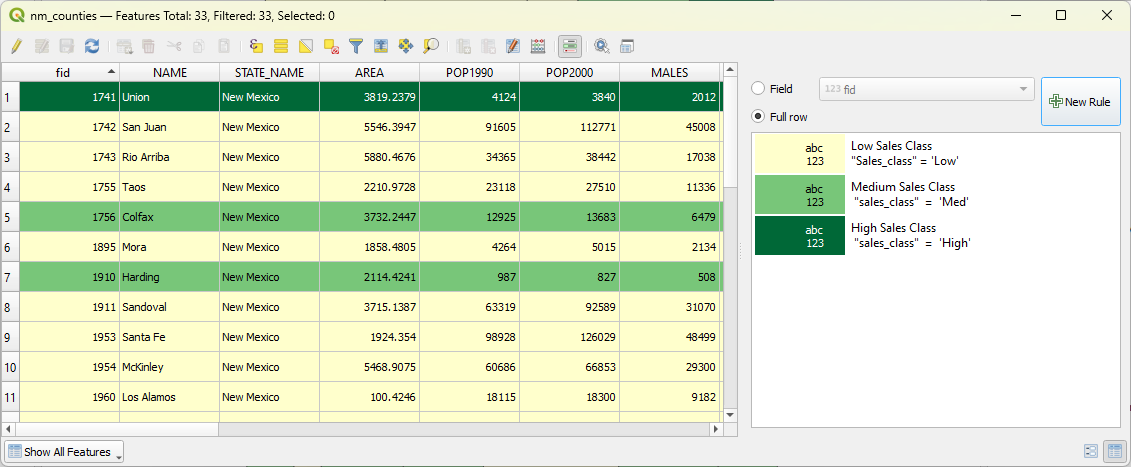Invert the feature selection

click(306, 46)
